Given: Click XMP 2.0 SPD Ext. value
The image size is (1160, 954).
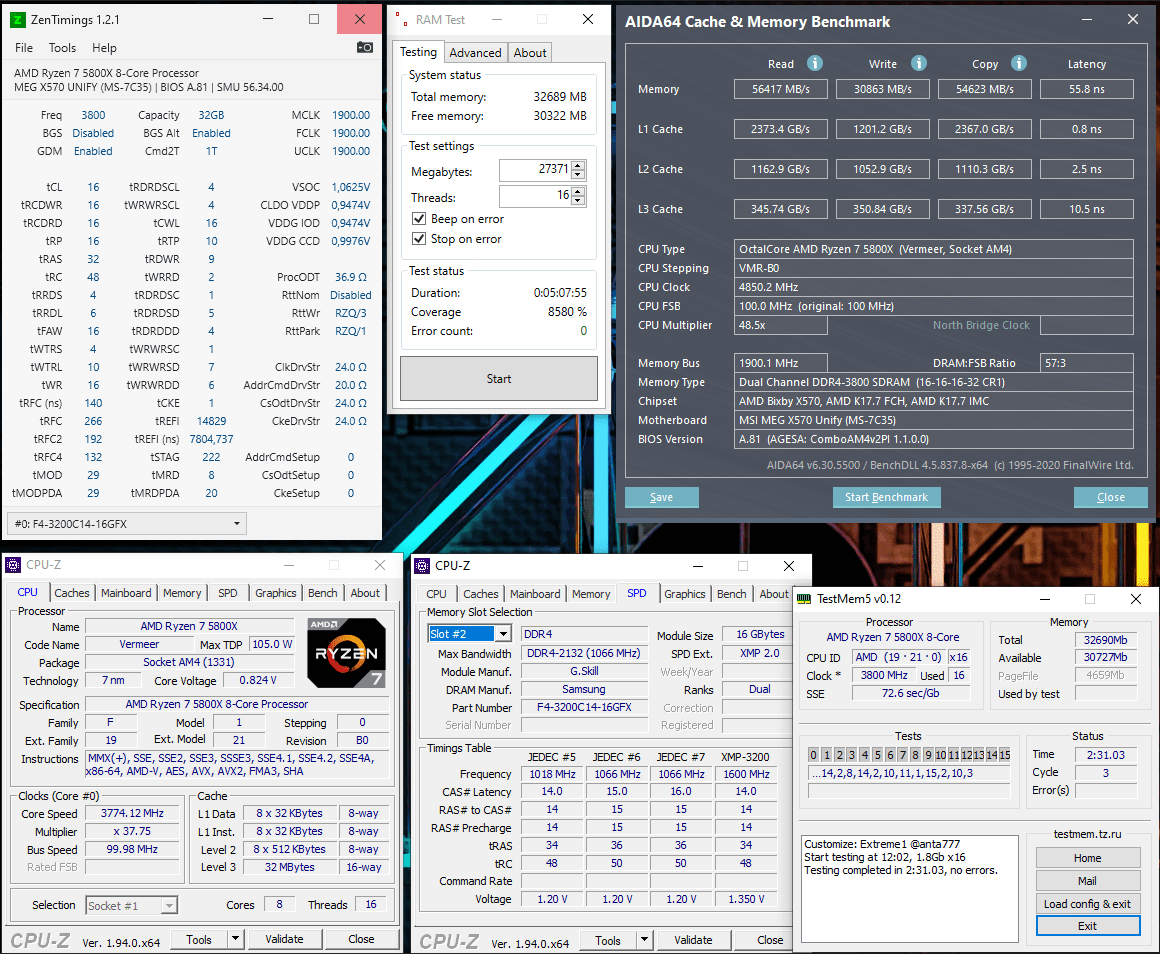Looking at the screenshot, I should point(760,653).
